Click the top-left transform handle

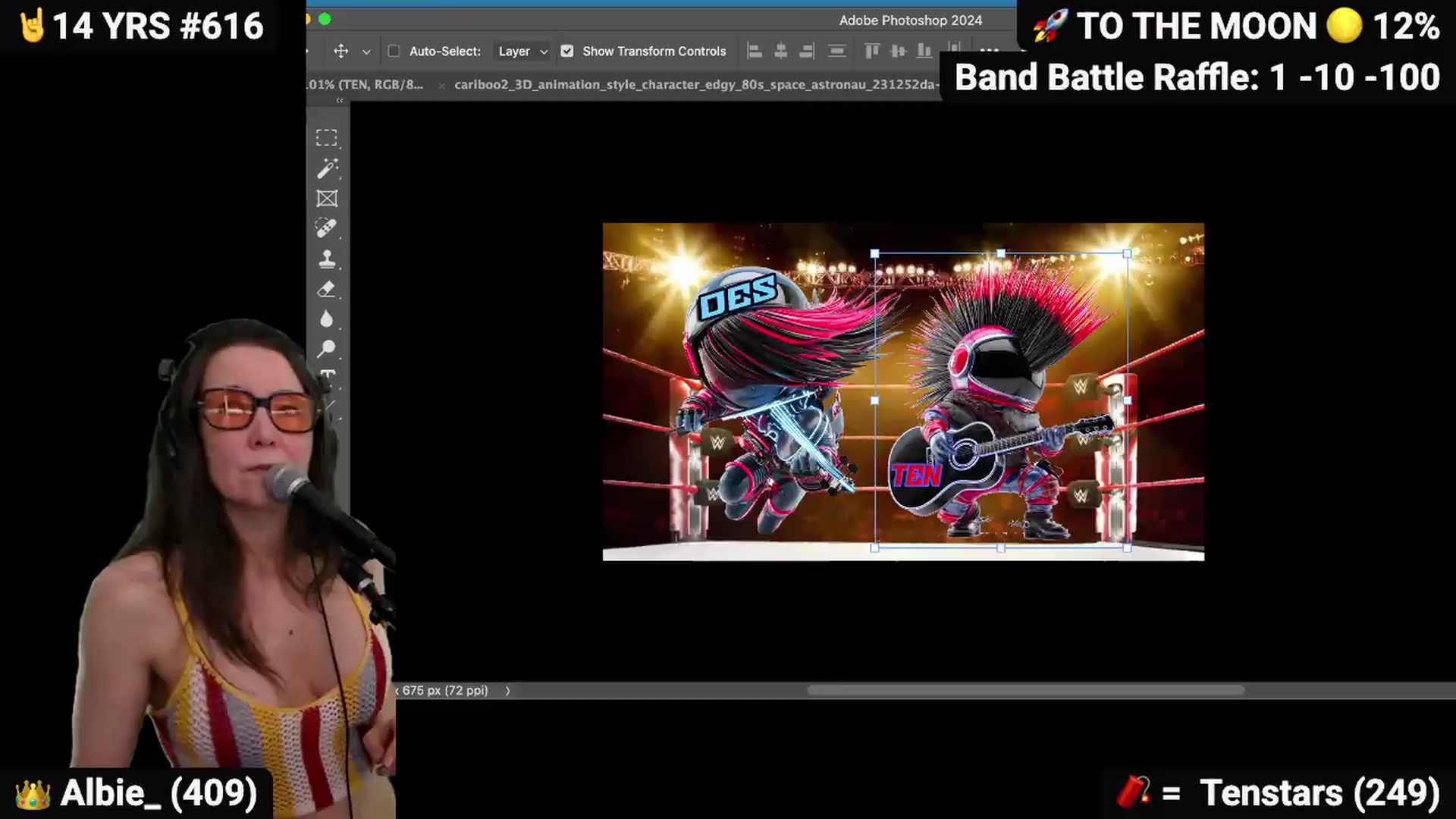(x=875, y=254)
